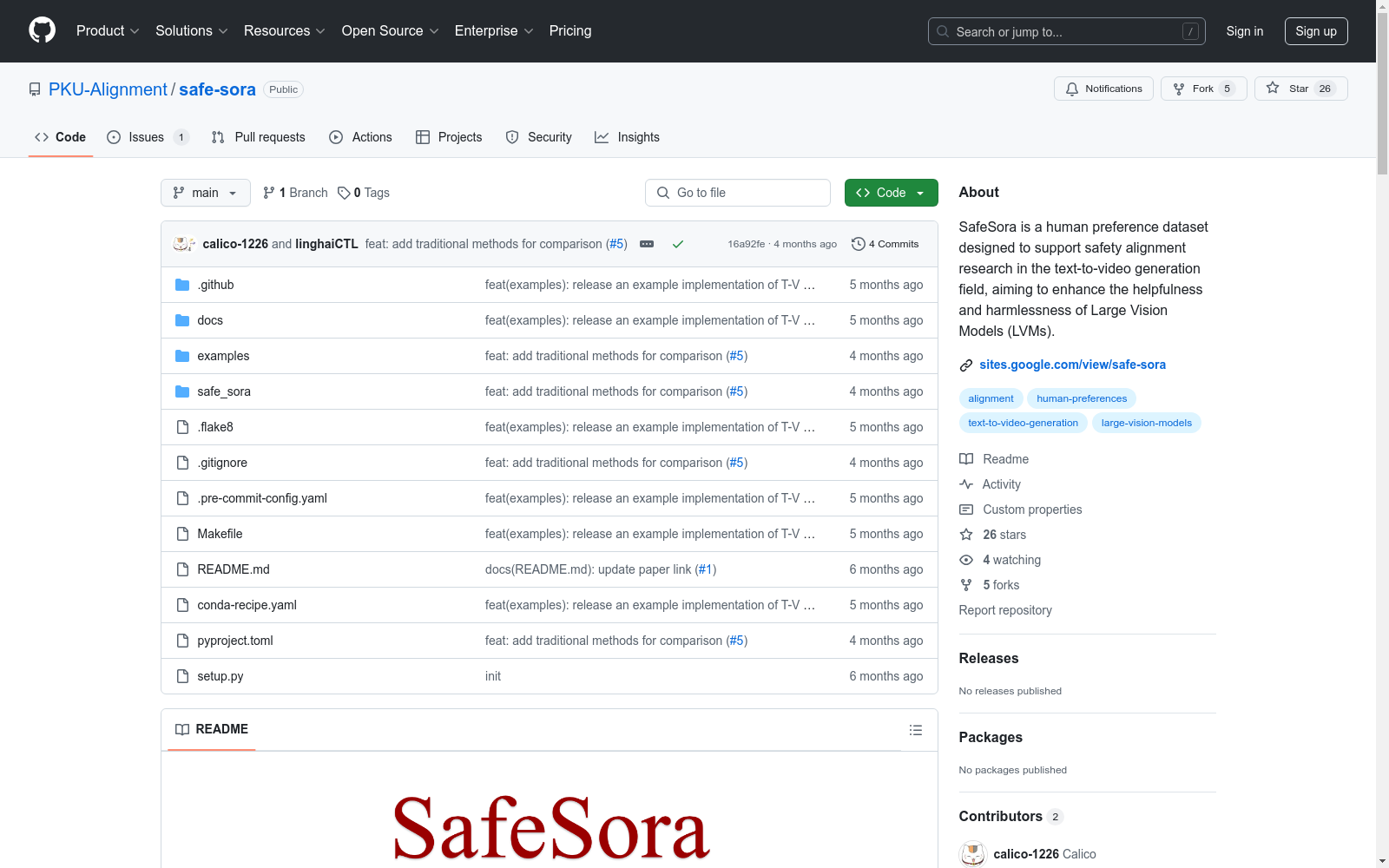This screenshot has height=868, width=1389.
Task: Click the Pricing link
Action: tap(570, 30)
